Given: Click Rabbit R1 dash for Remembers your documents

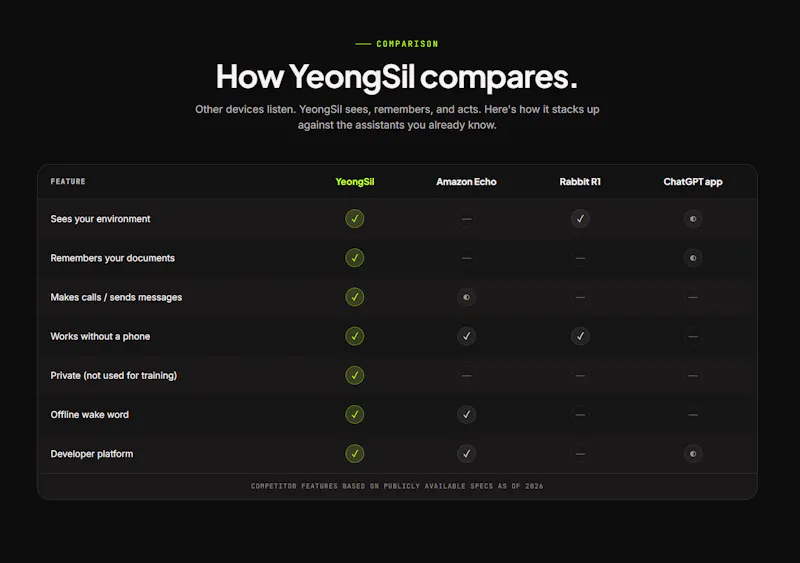Looking at the screenshot, I should point(580,258).
